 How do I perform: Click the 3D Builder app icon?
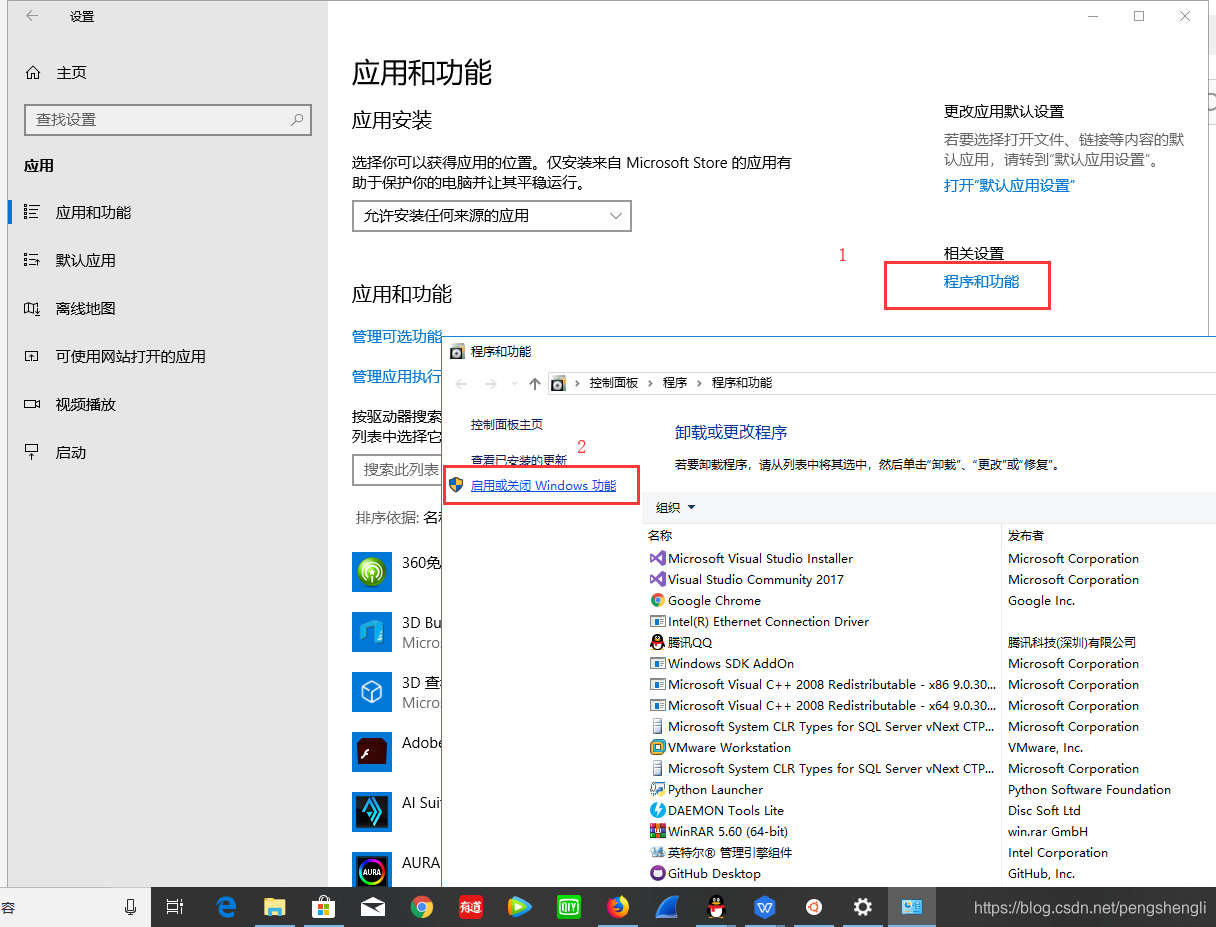[372, 632]
